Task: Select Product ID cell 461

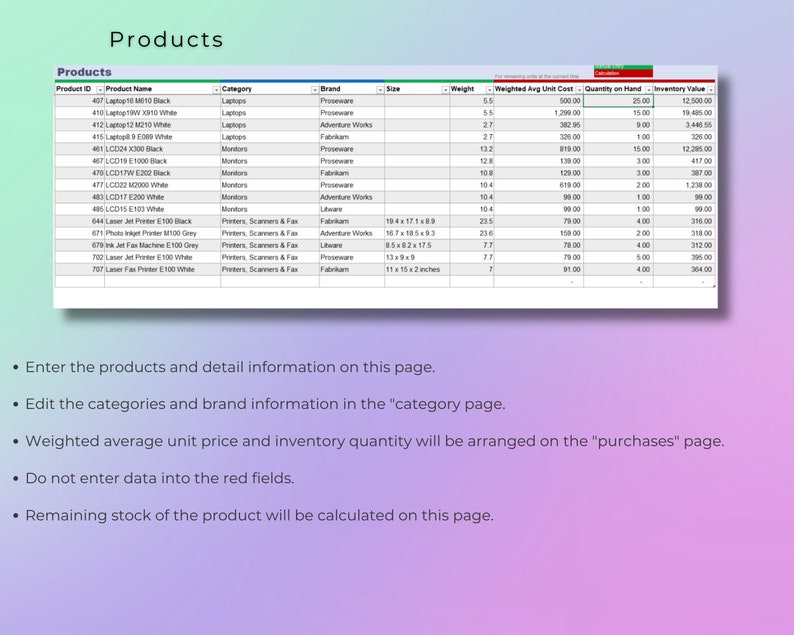Action: click(x=80, y=149)
